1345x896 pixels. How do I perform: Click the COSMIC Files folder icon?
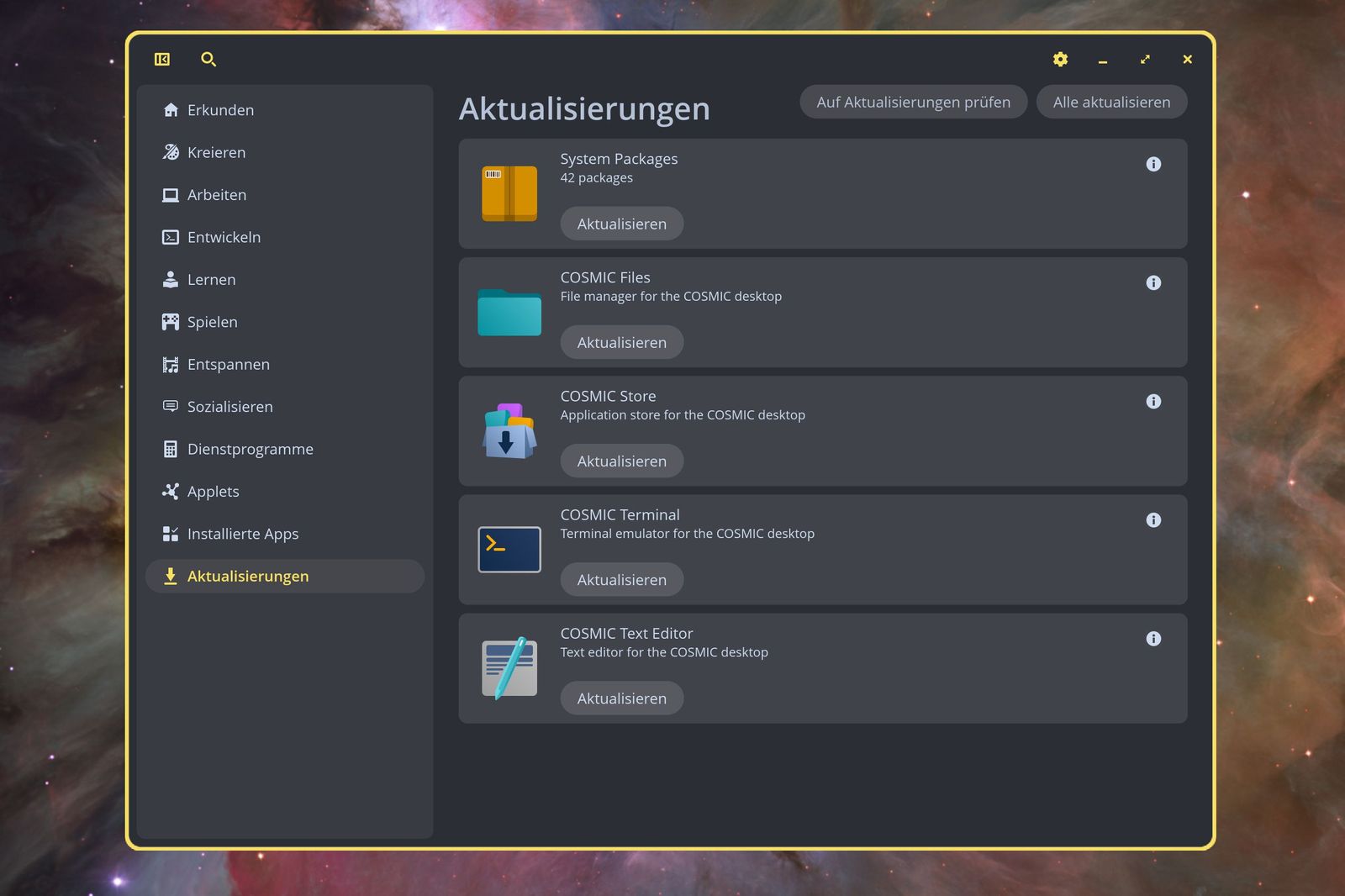509,312
